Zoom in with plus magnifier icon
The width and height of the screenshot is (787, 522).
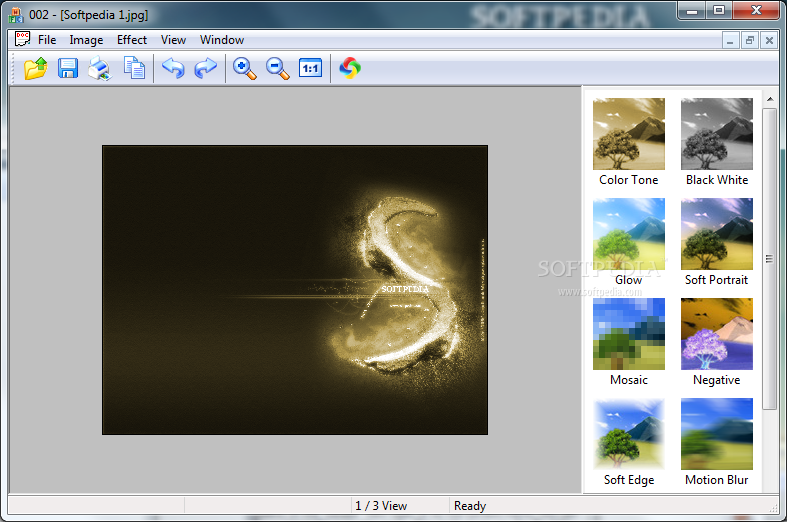pyautogui.click(x=244, y=68)
